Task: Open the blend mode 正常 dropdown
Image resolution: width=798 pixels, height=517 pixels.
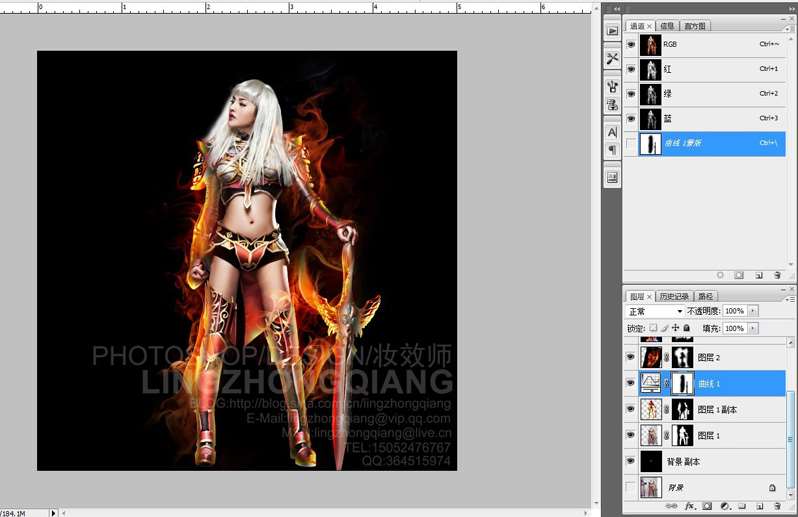Action: click(656, 311)
